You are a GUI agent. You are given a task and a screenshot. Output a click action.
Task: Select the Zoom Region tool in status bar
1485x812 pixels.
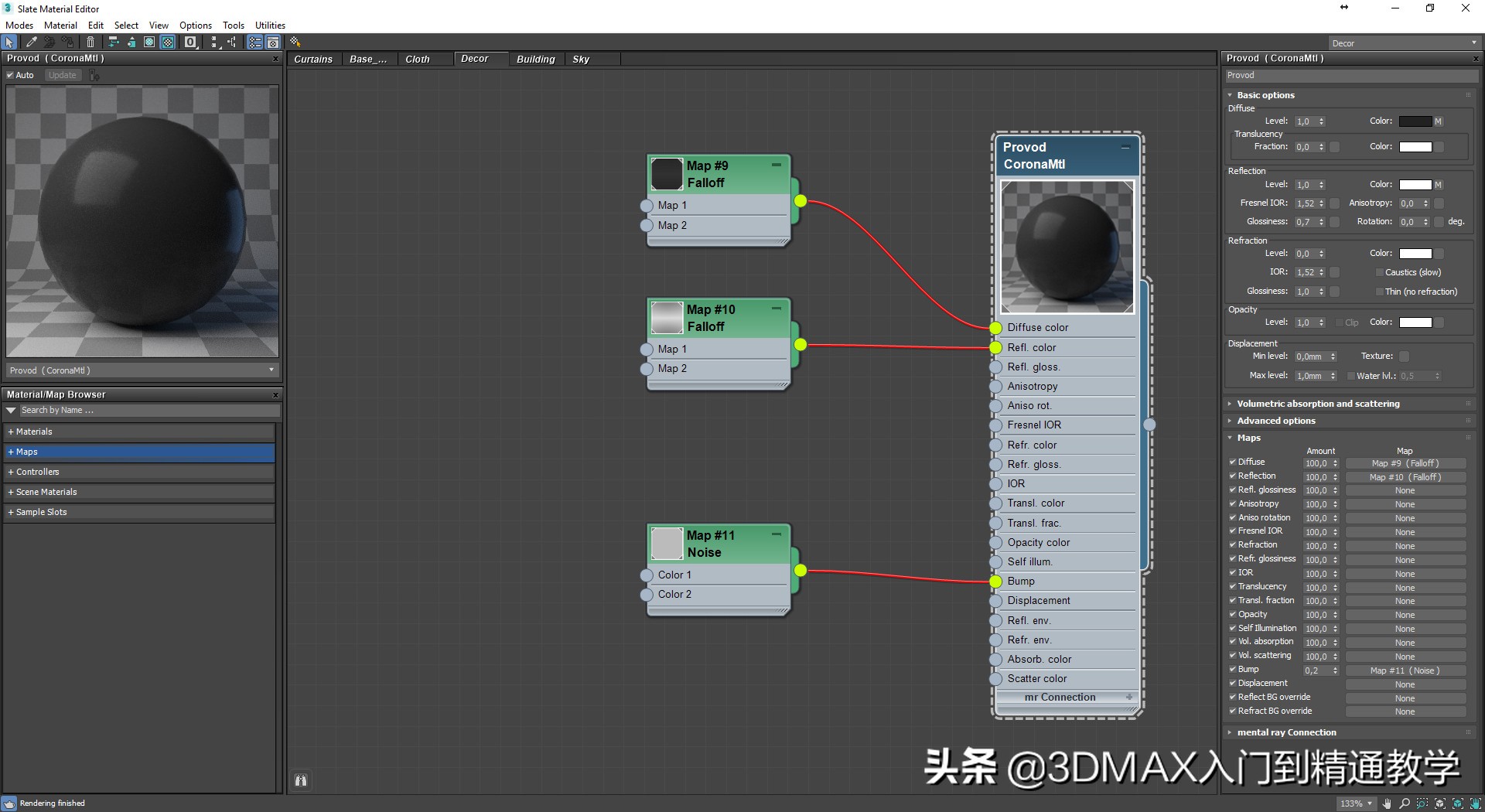(1422, 804)
